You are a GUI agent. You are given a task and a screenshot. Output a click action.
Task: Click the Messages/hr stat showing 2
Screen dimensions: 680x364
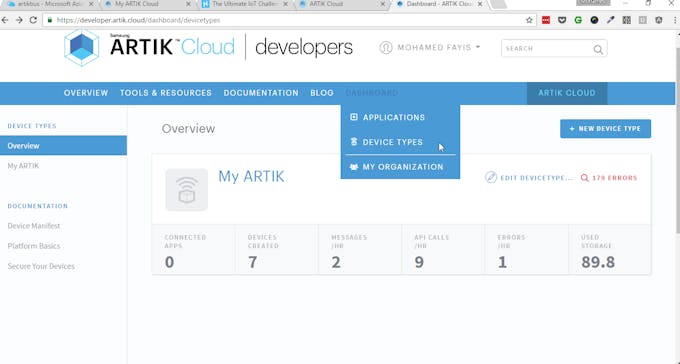[360, 250]
